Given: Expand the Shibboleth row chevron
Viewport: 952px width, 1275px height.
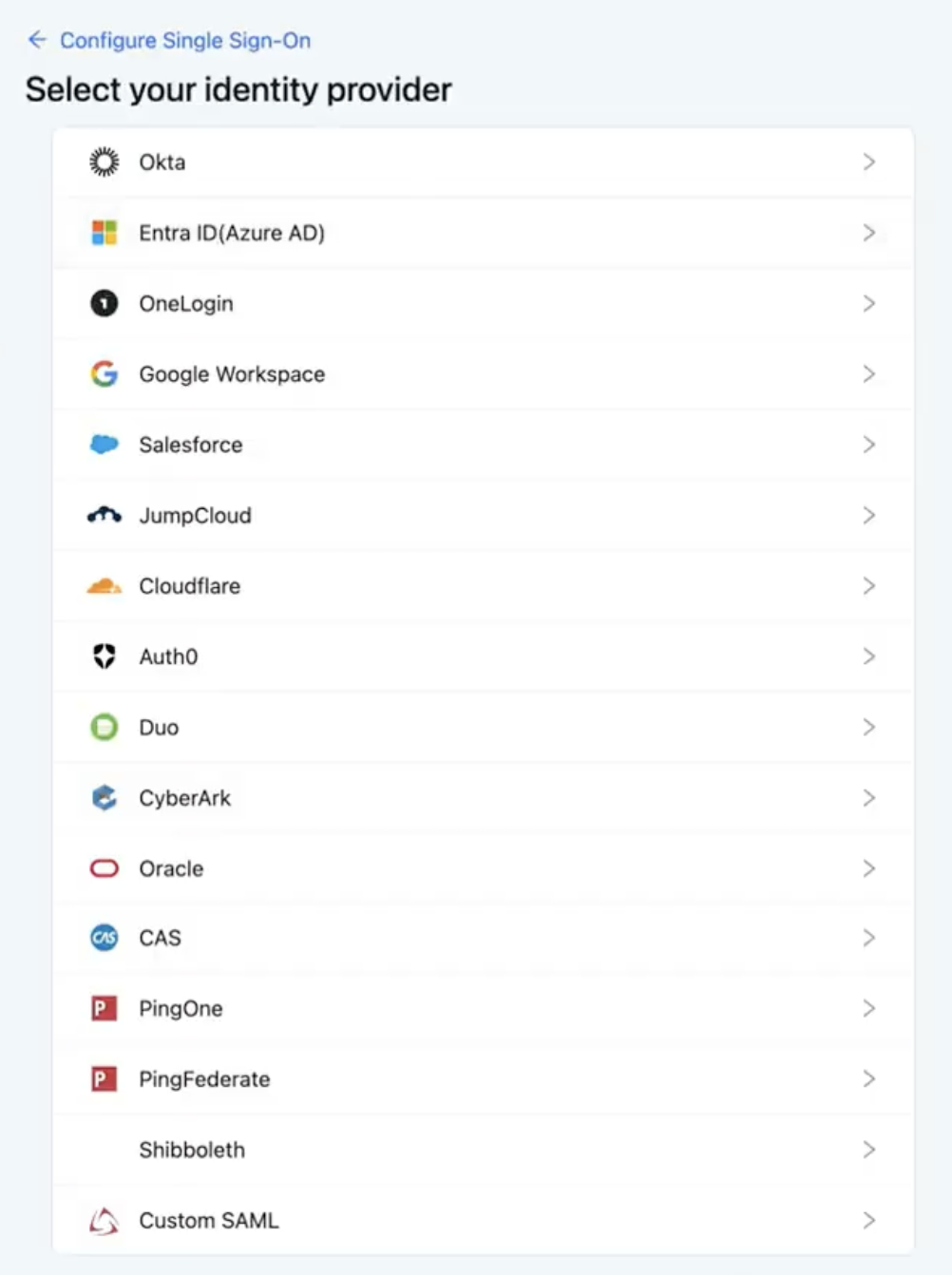Looking at the screenshot, I should point(868,1150).
